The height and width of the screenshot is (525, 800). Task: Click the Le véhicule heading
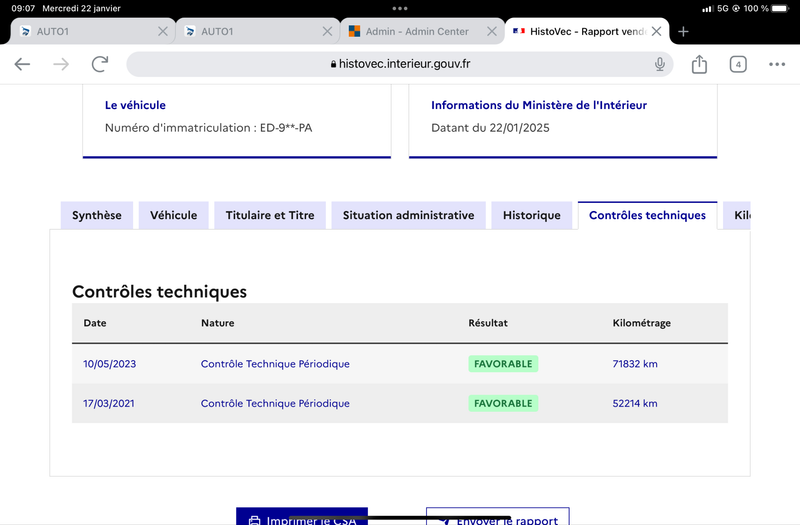coord(135,105)
